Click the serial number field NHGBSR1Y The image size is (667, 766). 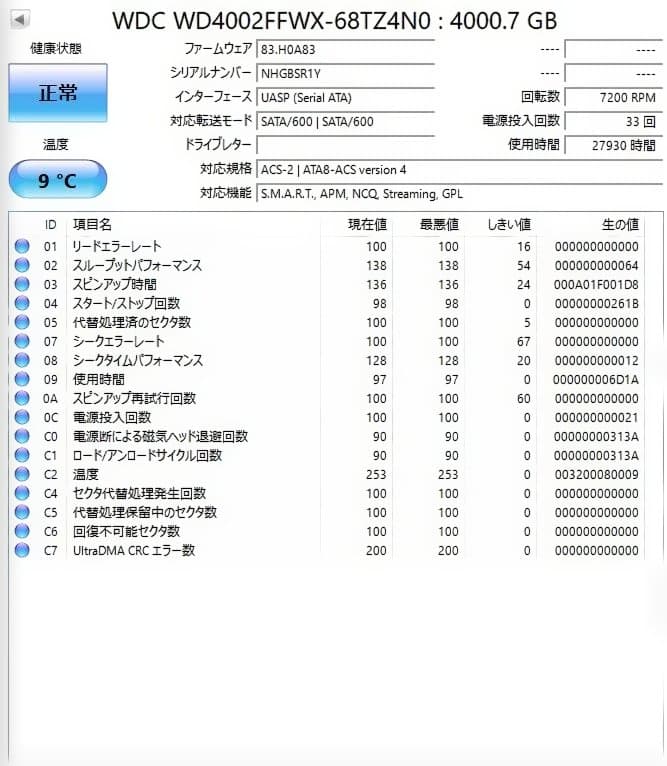(x=344, y=73)
